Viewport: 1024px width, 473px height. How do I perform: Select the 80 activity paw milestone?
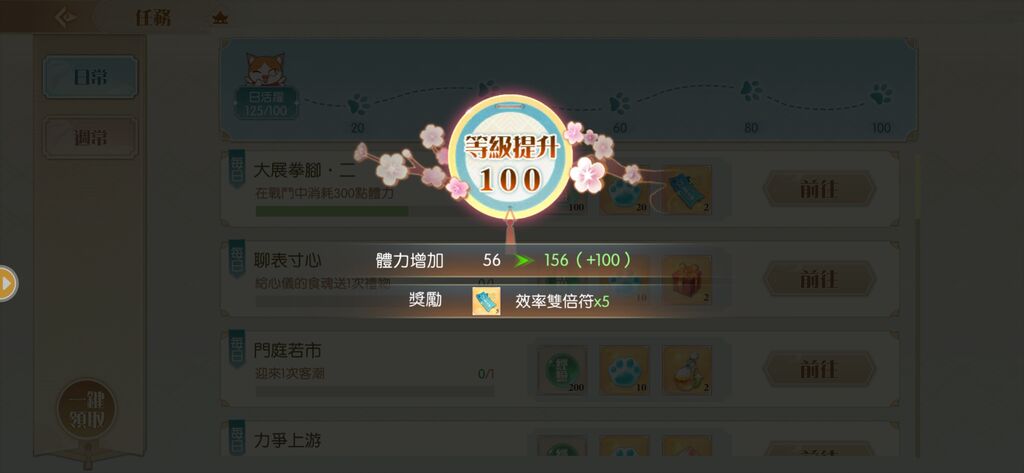click(751, 91)
